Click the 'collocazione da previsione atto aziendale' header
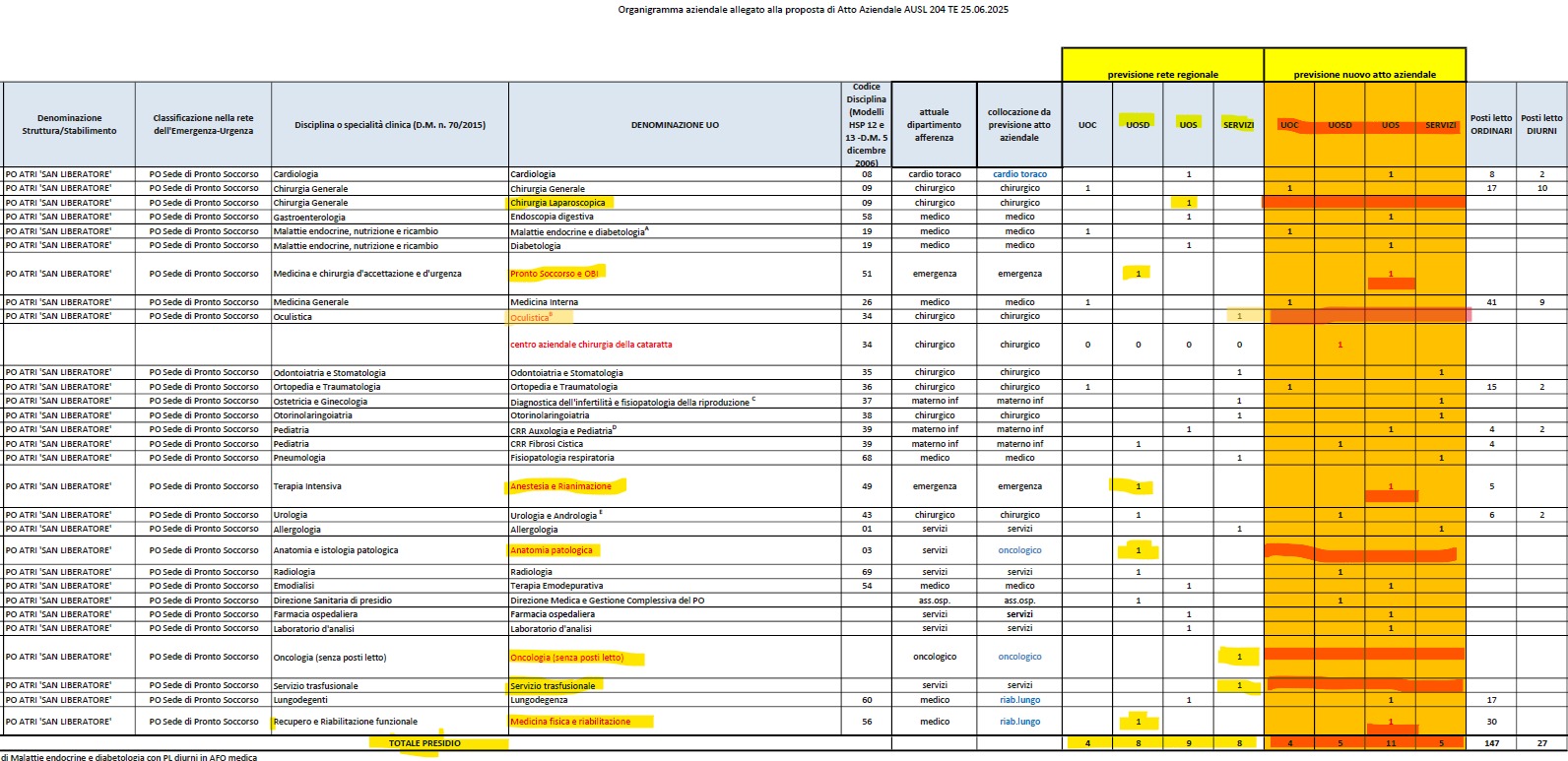The width and height of the screenshot is (1568, 761). coord(1019,125)
